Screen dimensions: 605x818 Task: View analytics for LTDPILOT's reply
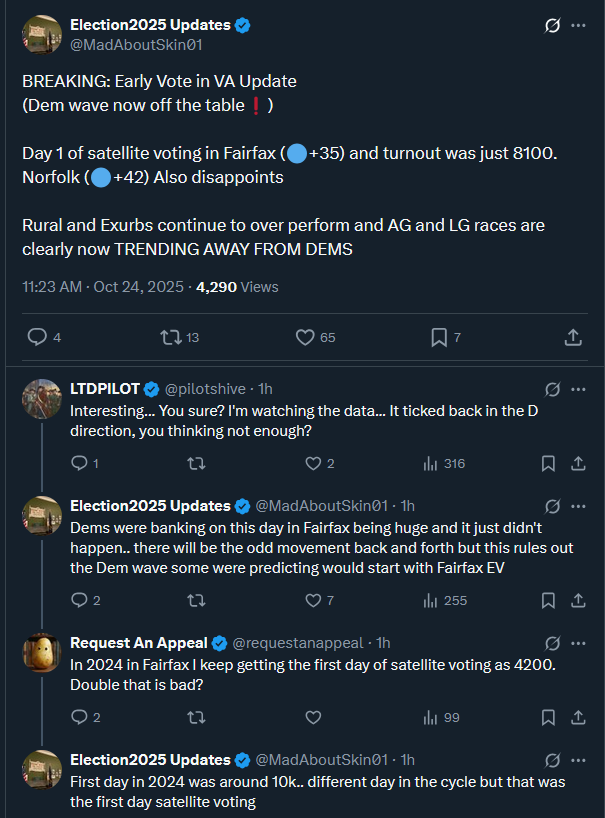(x=432, y=463)
